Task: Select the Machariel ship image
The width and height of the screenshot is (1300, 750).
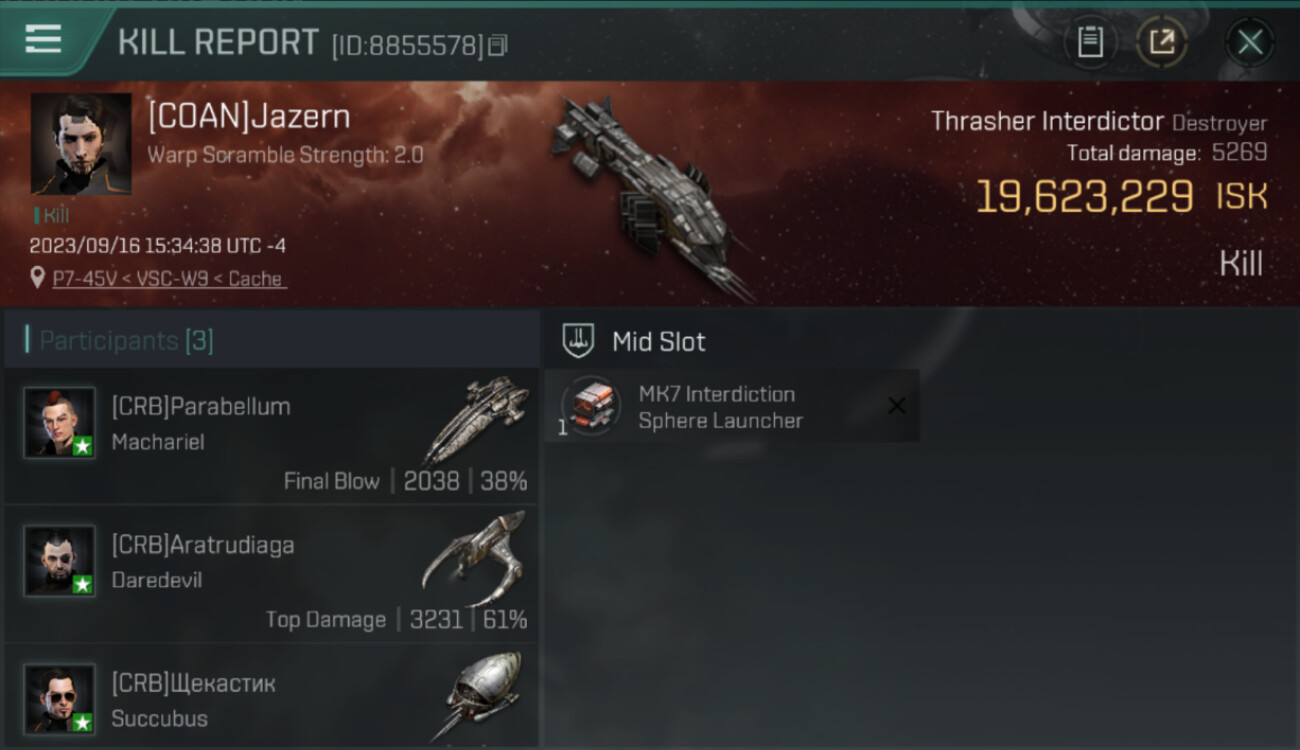Action: [x=476, y=420]
